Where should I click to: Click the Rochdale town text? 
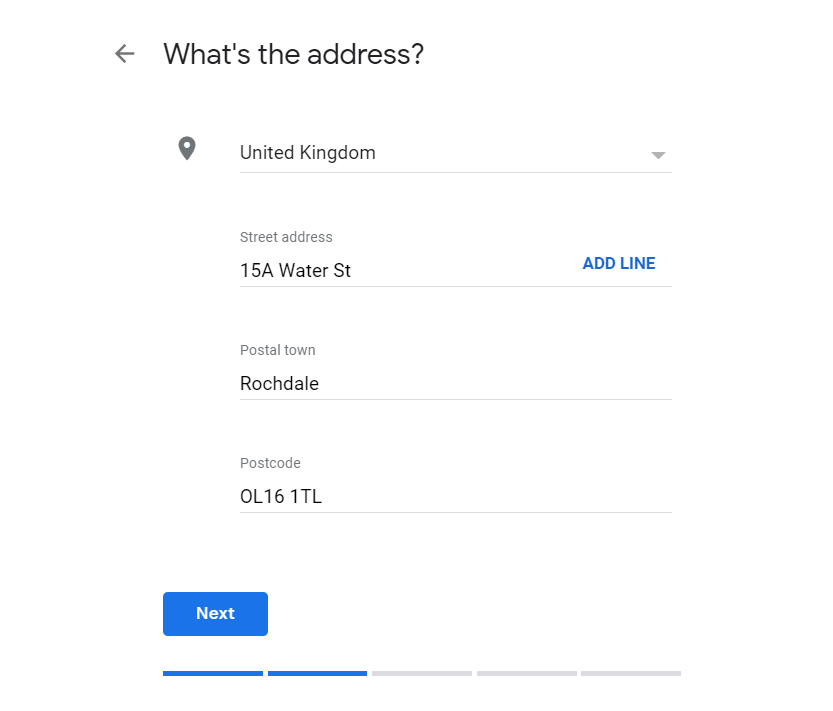pos(279,384)
